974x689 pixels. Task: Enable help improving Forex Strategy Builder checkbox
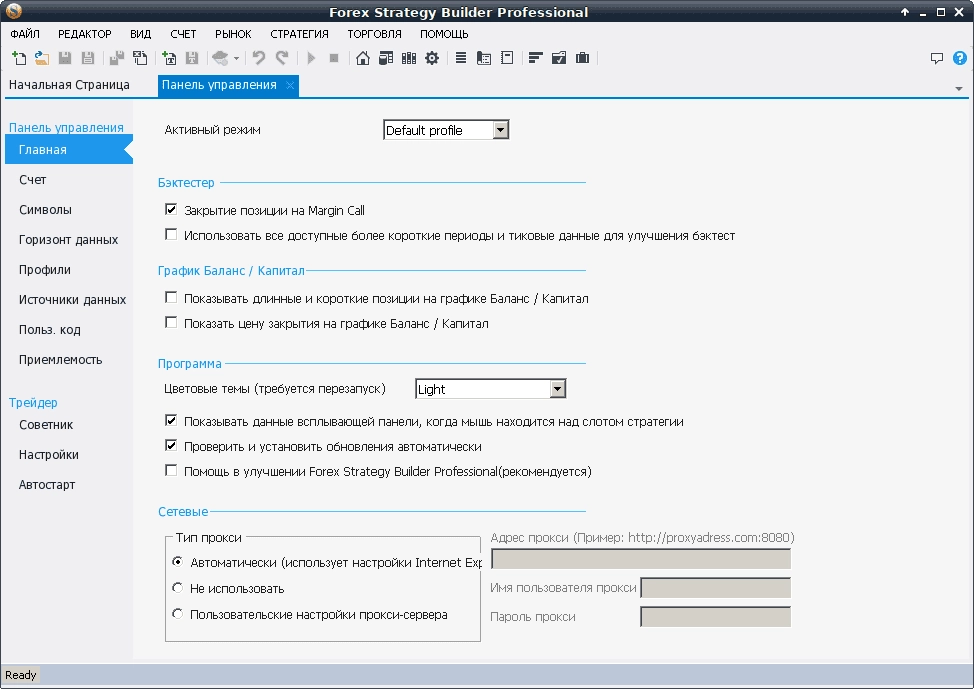click(171, 470)
